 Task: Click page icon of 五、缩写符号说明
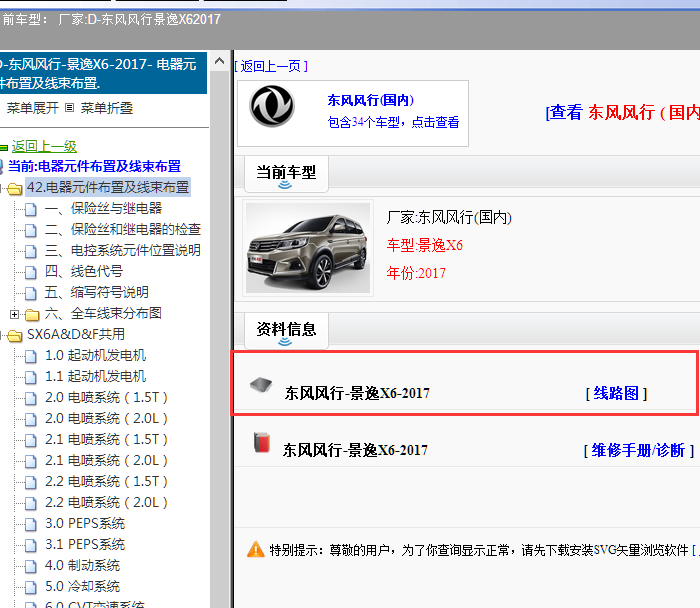tap(31, 293)
